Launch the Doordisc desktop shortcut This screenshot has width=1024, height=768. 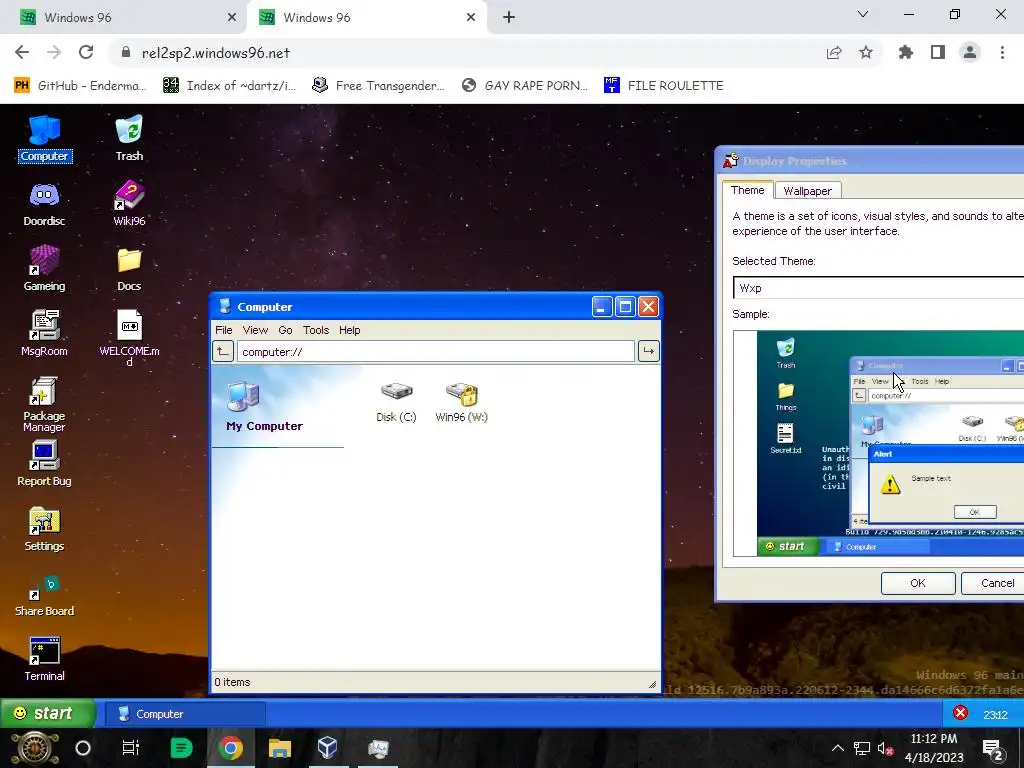click(44, 204)
